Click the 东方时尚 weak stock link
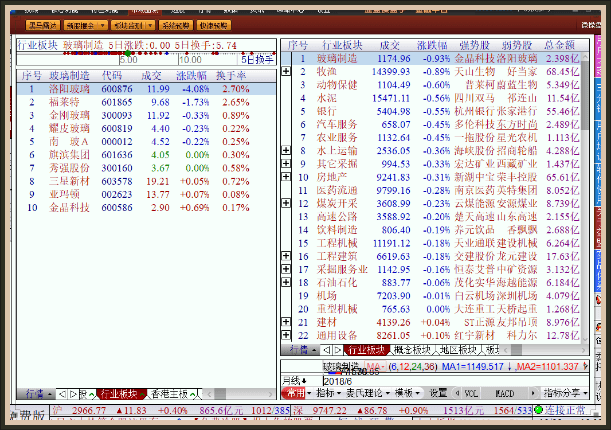 click(x=517, y=124)
